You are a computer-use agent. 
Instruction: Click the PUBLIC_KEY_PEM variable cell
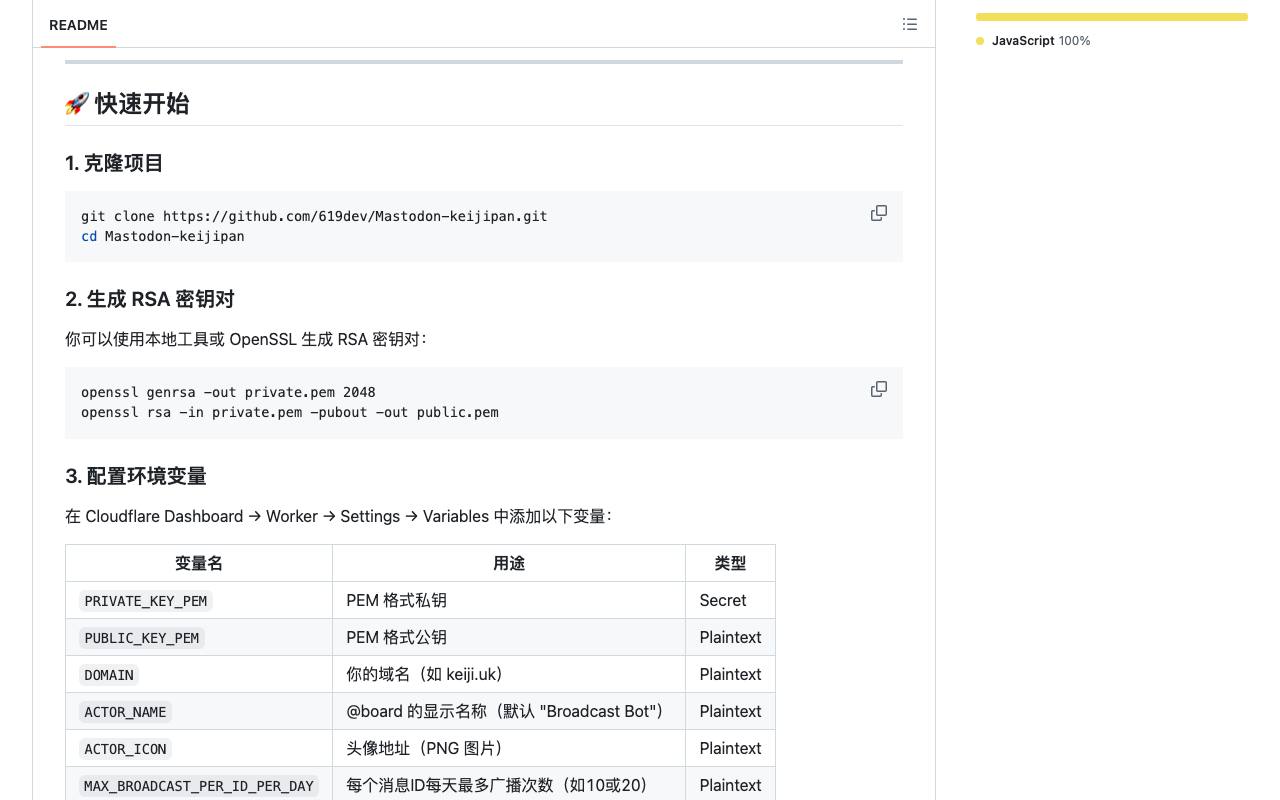(199, 637)
